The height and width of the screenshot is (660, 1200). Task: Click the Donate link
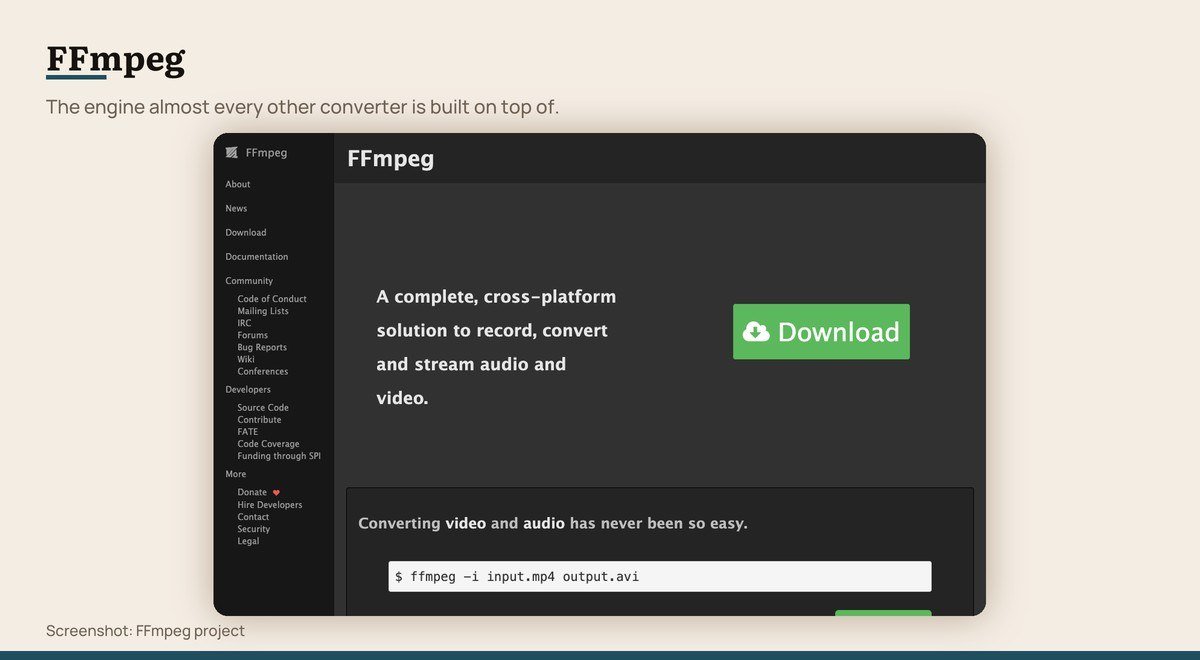coord(252,492)
